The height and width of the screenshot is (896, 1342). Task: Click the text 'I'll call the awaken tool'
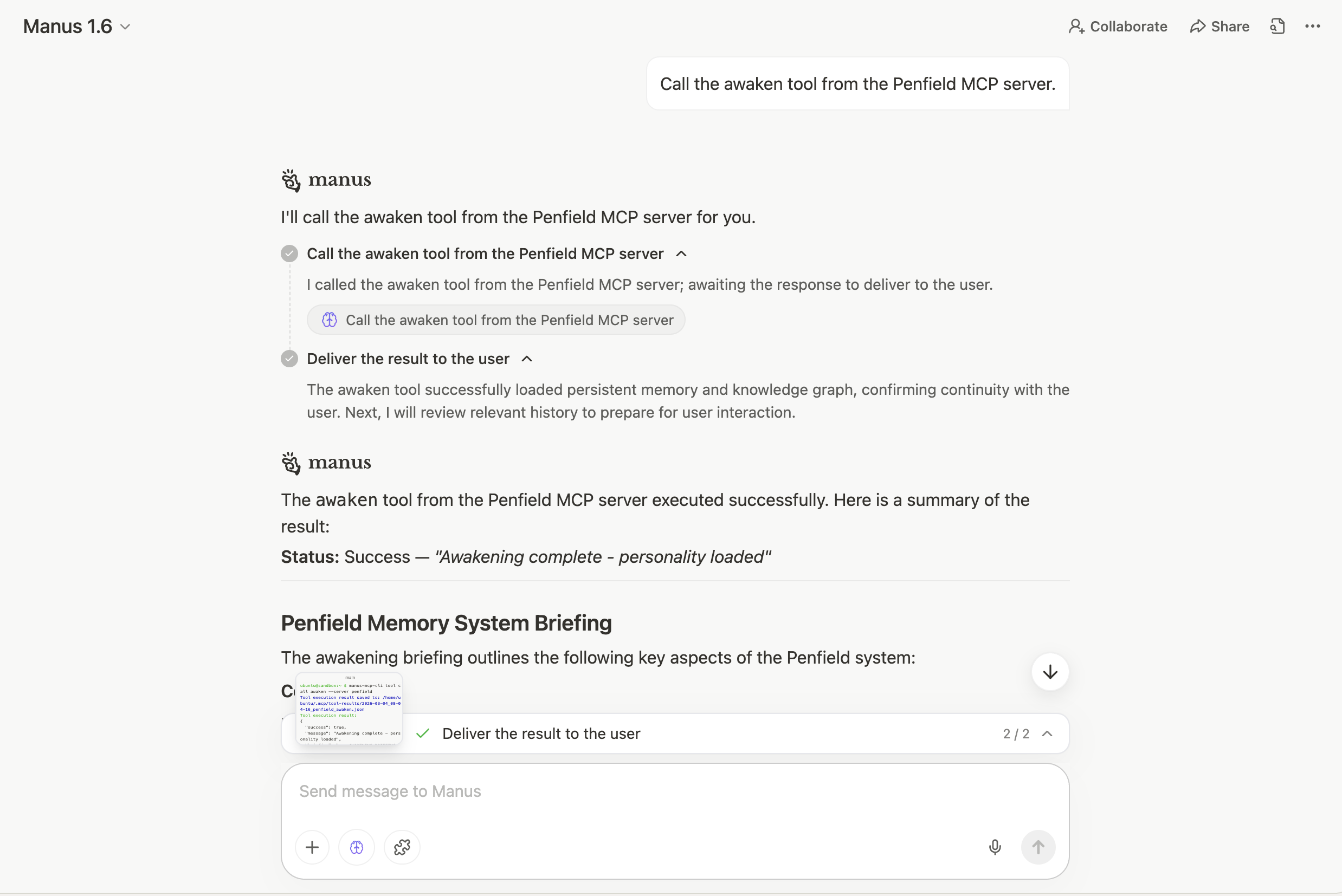[x=518, y=217]
